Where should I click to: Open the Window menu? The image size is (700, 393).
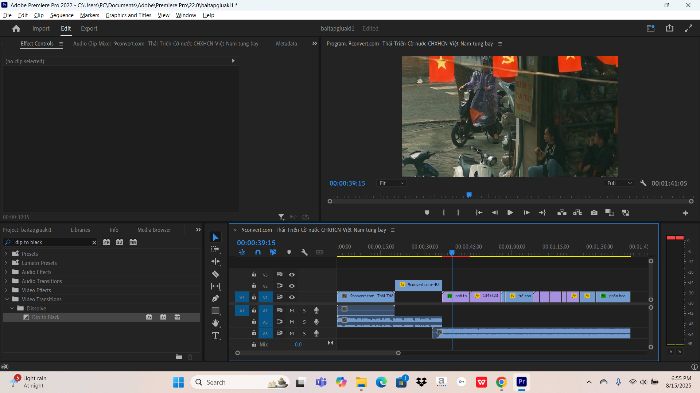pos(186,15)
